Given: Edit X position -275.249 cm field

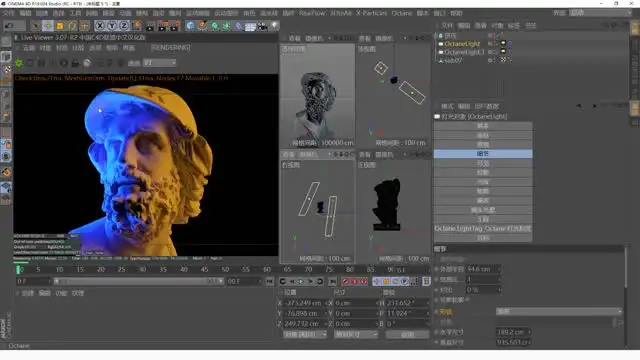Looking at the screenshot, I should click(x=304, y=303).
